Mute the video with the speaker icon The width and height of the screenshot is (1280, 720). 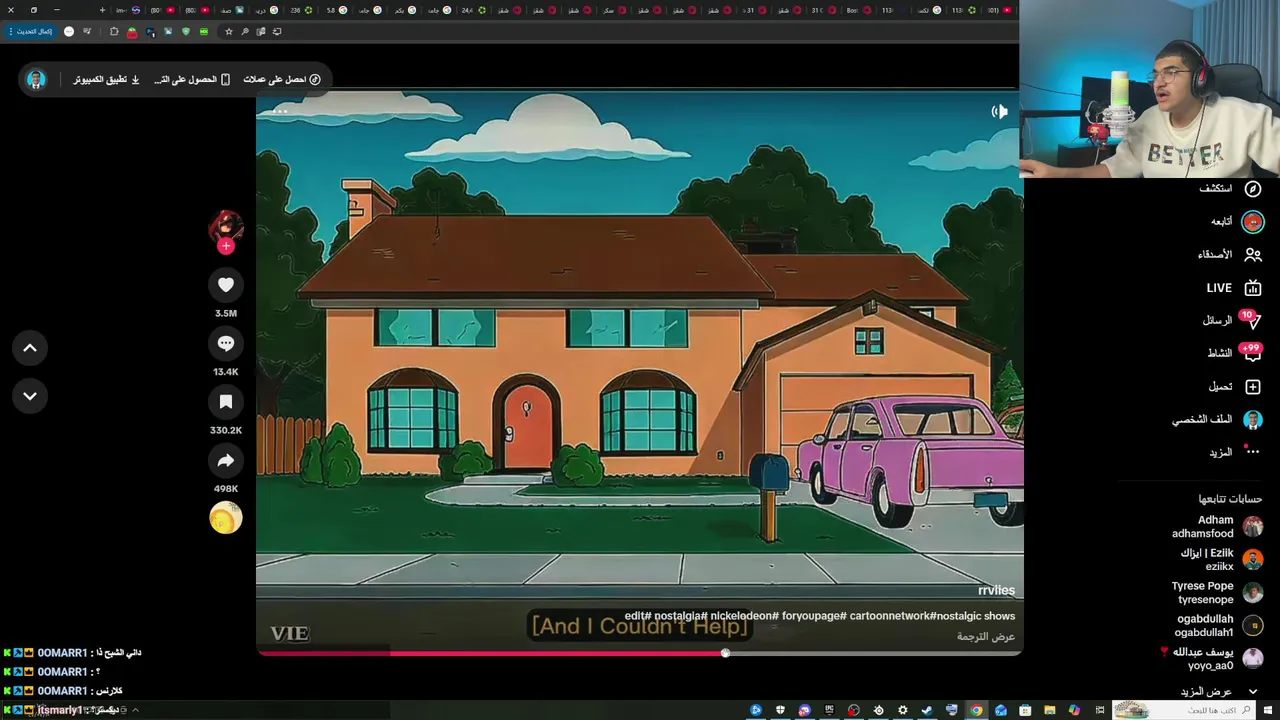999,112
